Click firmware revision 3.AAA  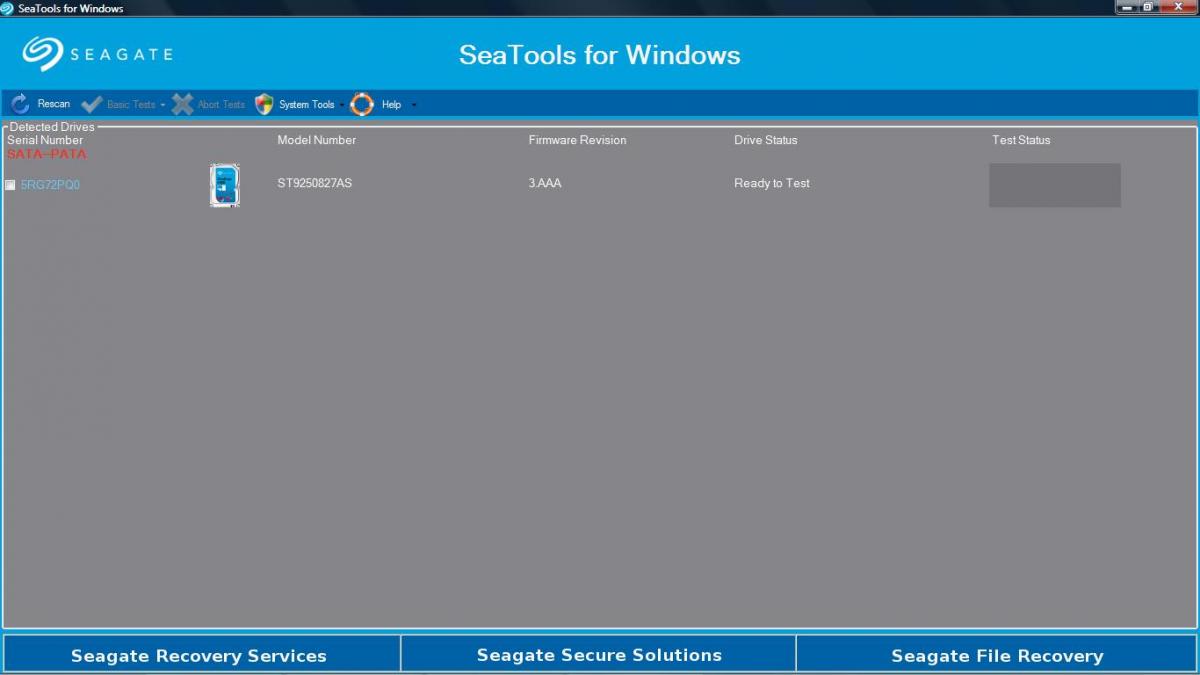(x=545, y=183)
